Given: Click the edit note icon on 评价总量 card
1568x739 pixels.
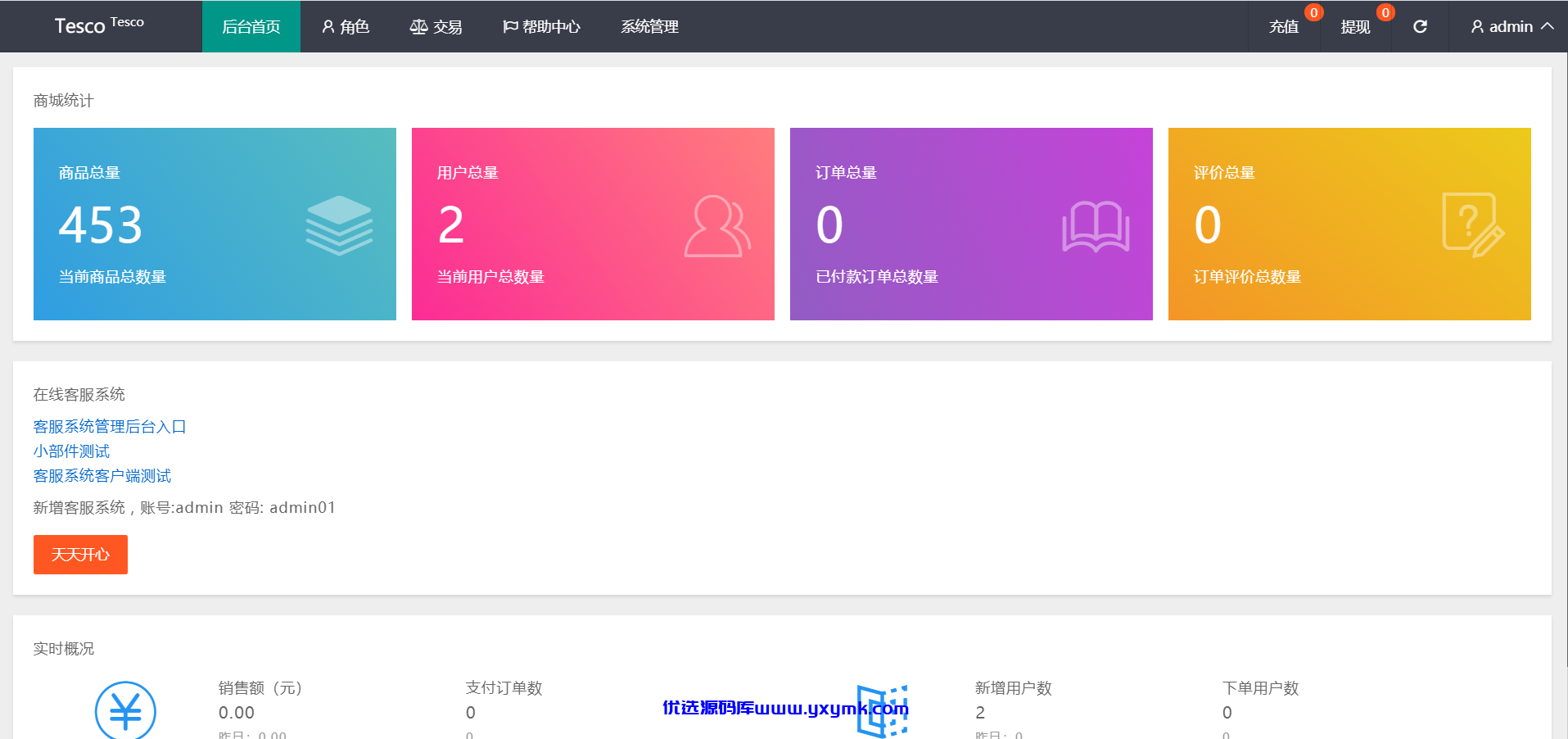Looking at the screenshot, I should tap(1473, 225).
